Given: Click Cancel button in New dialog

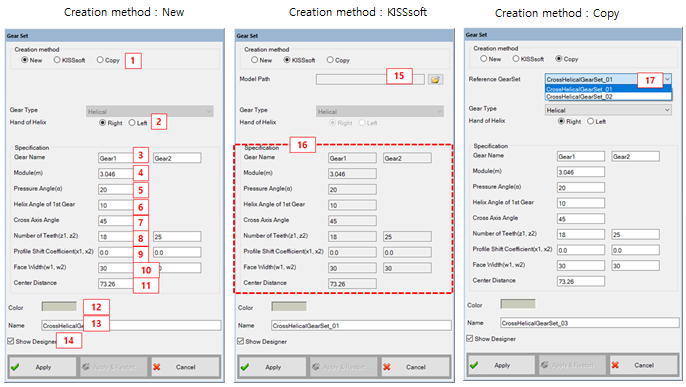Looking at the screenshot, I should point(185,367).
